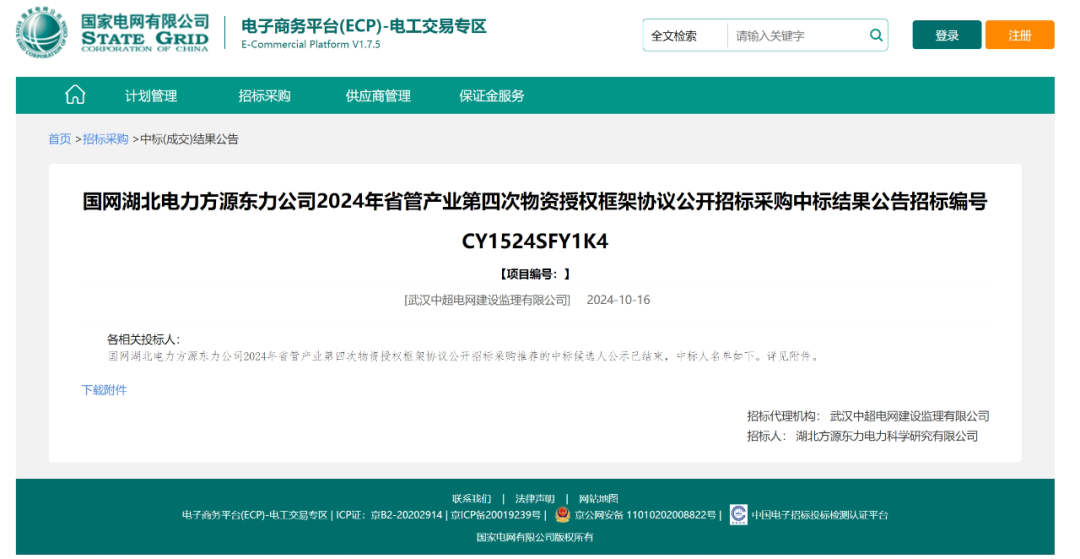Click the date 2024-10-16
This screenshot has width=1080, height=559.
618,300
